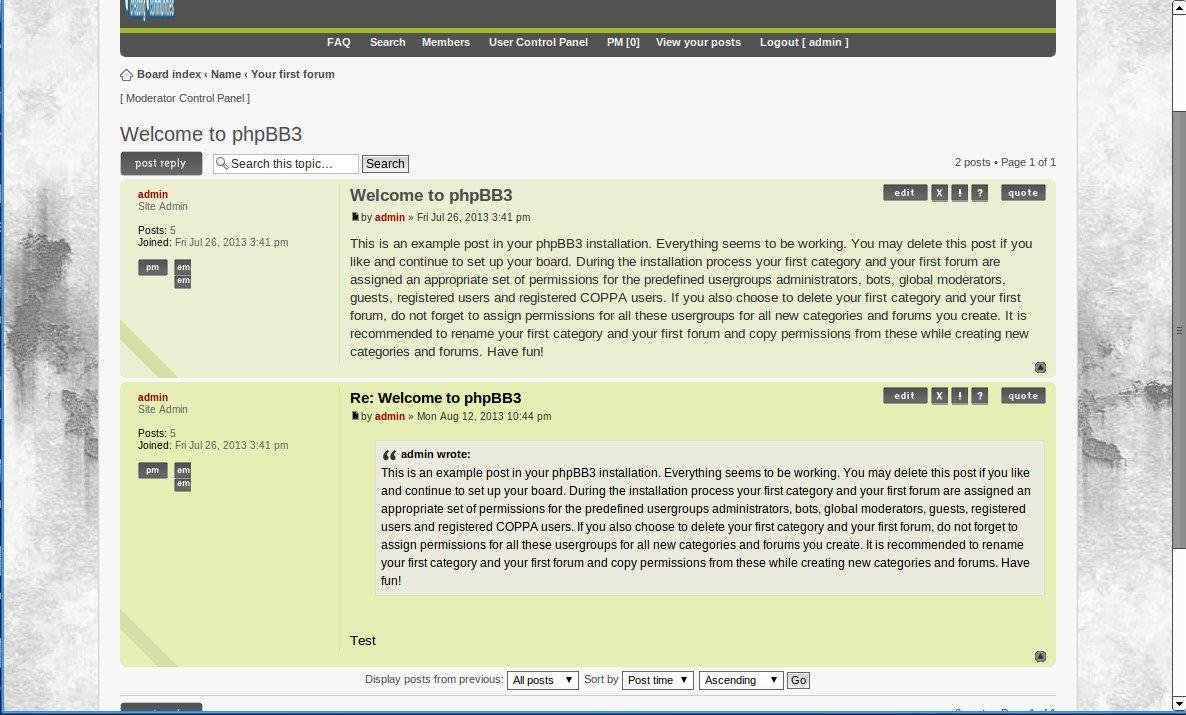Click the permalink icon beside the first post date
Image resolution: width=1186 pixels, height=715 pixels.
[x=354, y=216]
